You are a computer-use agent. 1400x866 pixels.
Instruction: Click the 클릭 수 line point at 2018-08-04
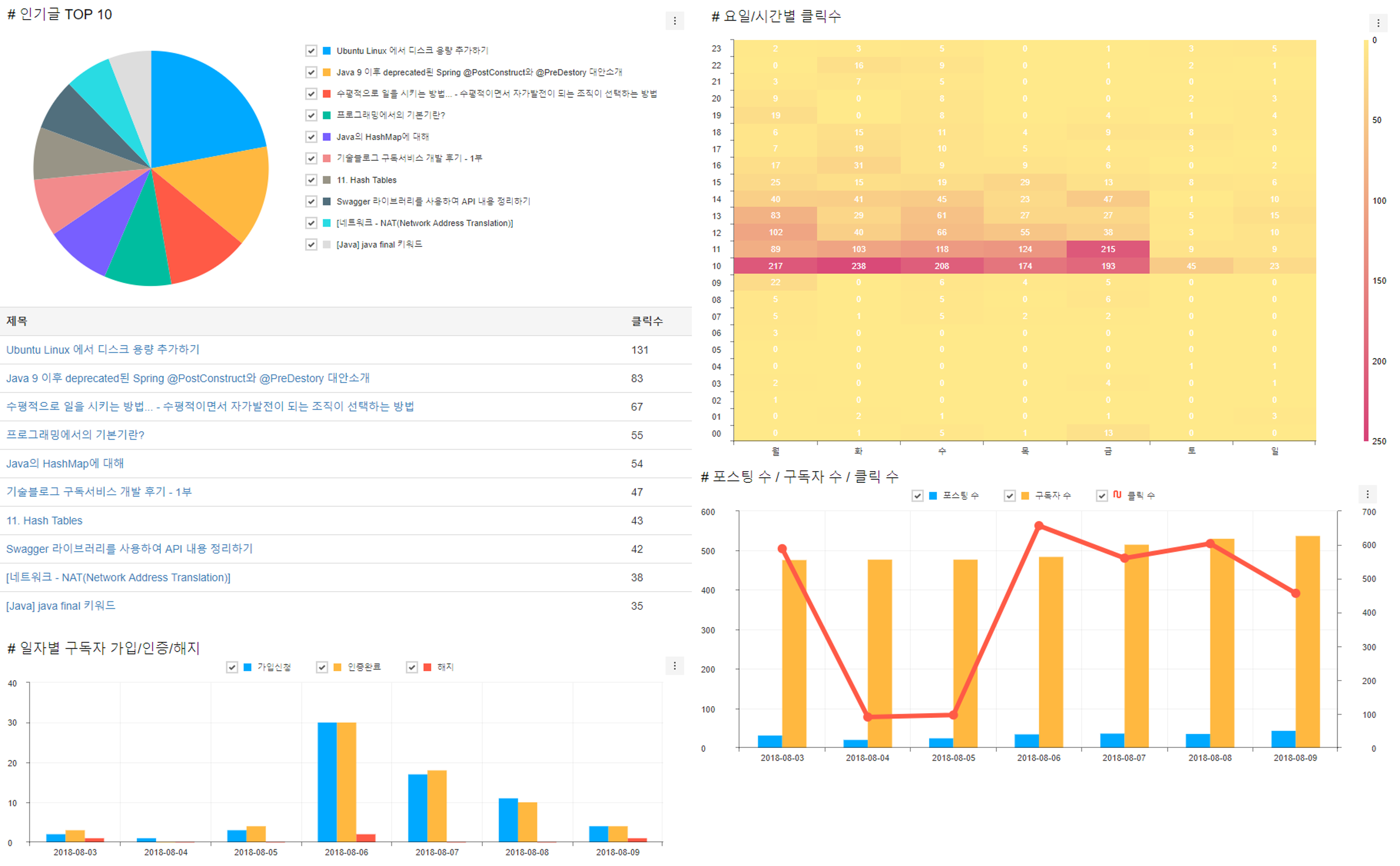tap(867, 717)
